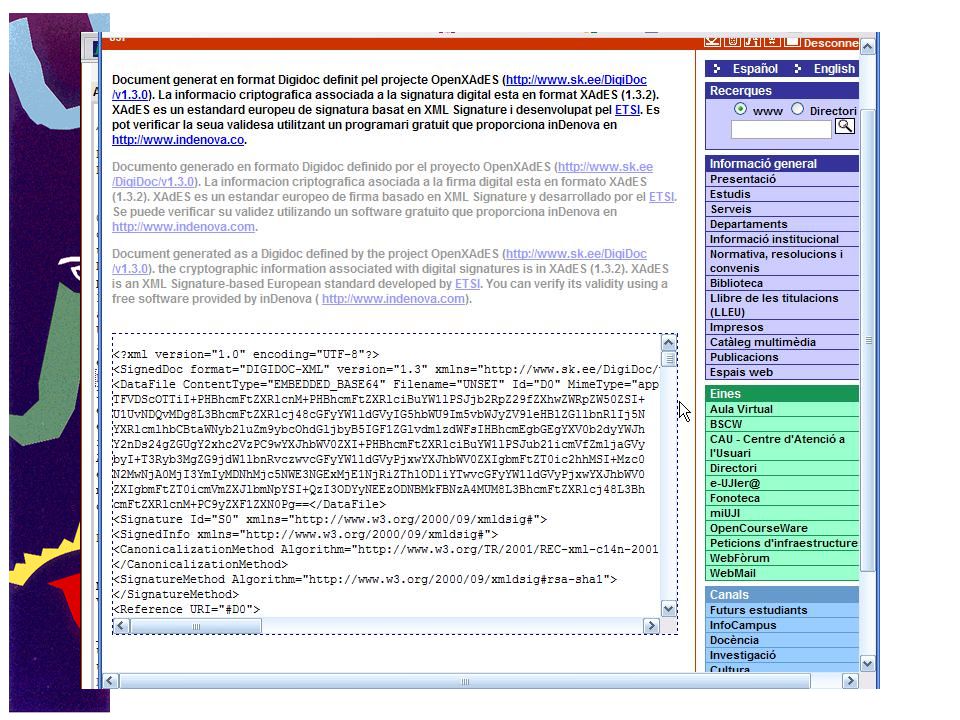
Task: Switch language to Español
Action: coord(755,69)
